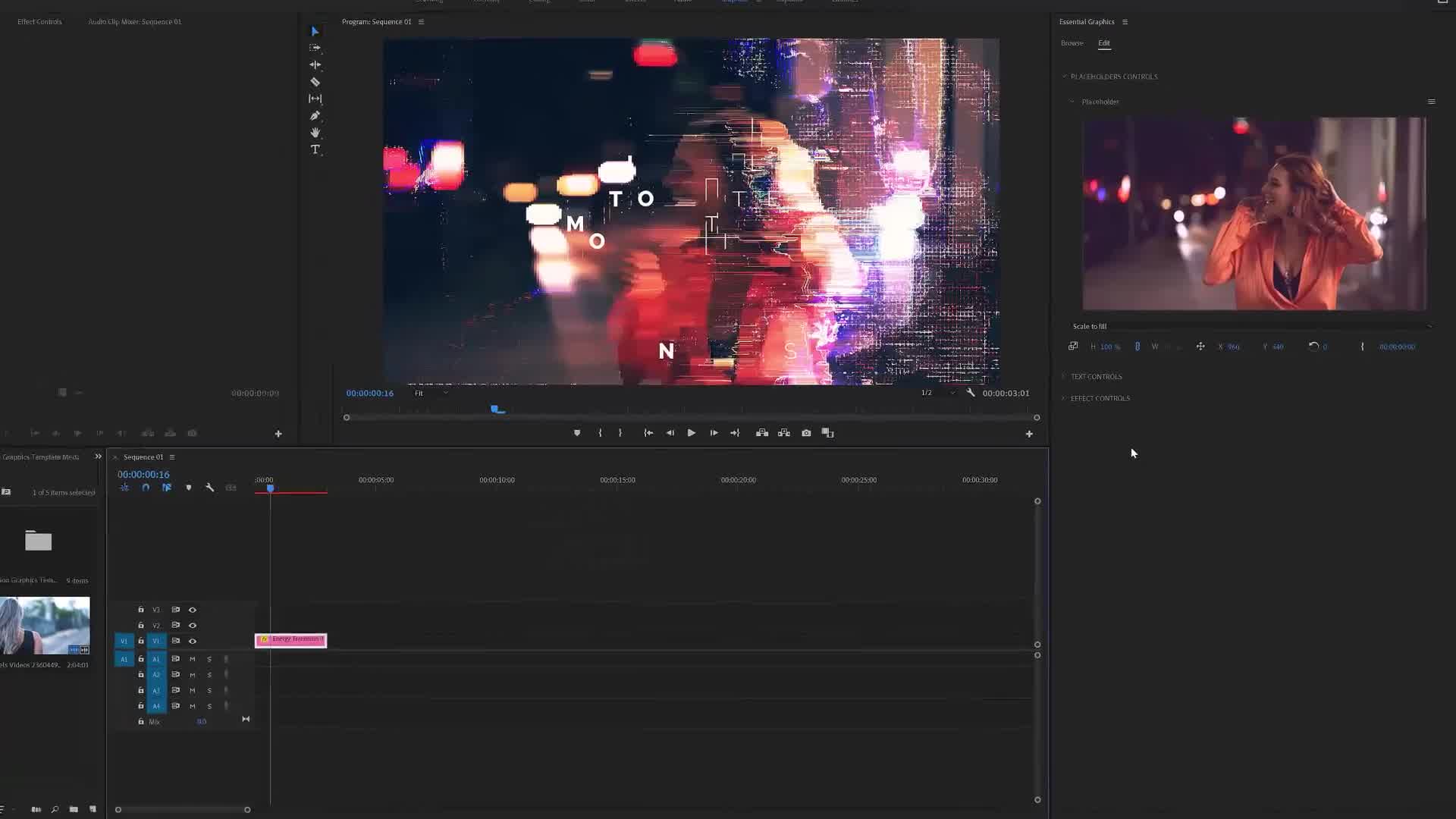Click timeline playhead on time ruler
This screenshot has width=1456, height=819.
coord(270,488)
